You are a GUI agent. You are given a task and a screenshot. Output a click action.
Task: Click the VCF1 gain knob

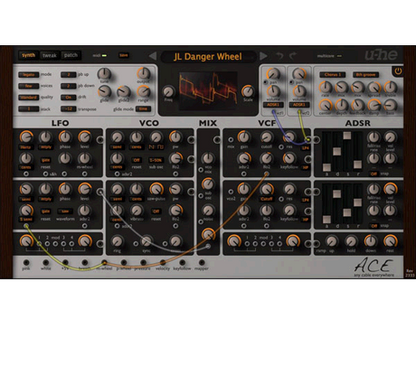244,137
